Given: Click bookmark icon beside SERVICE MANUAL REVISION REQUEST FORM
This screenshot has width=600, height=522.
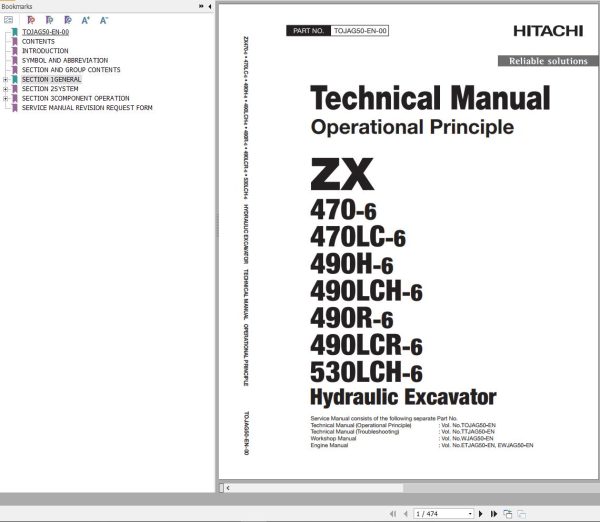Looking at the screenshot, I should tap(15, 108).
